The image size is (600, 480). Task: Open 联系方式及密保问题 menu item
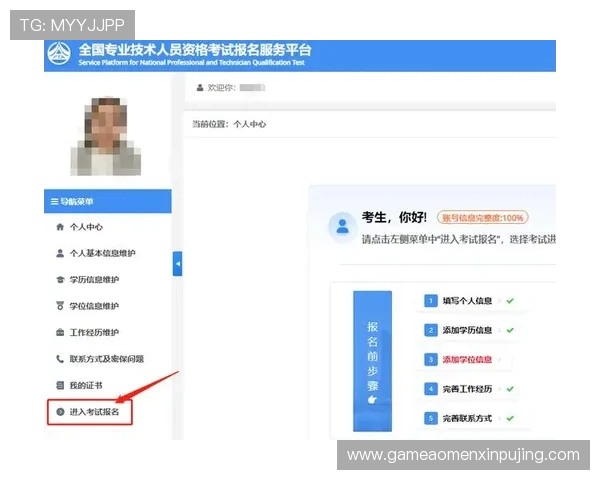[x=107, y=359]
